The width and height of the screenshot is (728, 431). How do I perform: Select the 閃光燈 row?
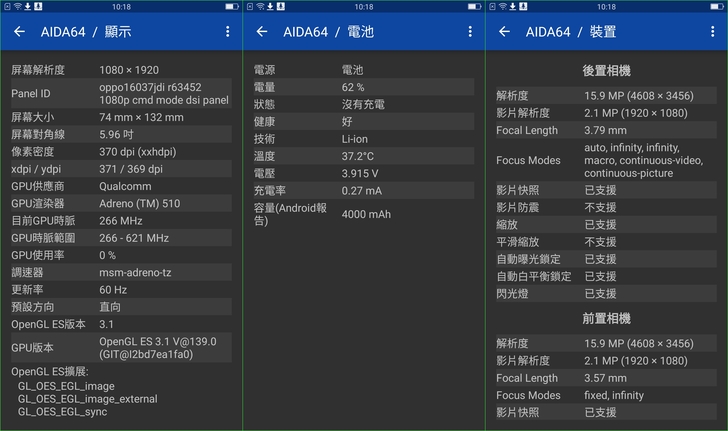pyautogui.click(x=606, y=294)
